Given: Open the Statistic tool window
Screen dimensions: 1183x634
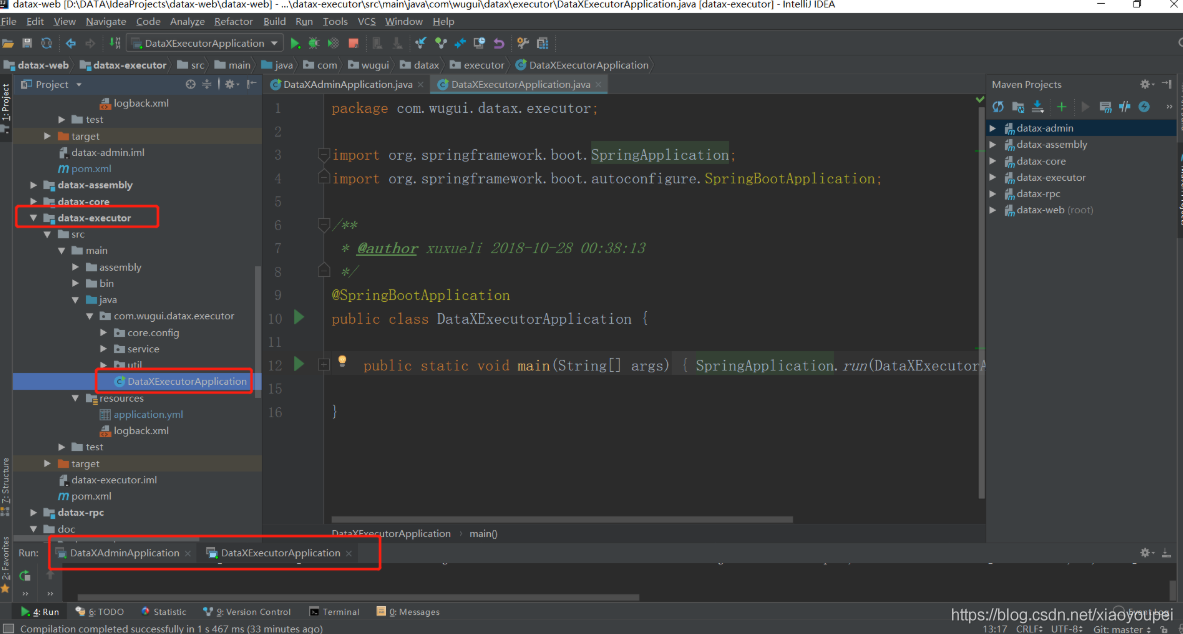Looking at the screenshot, I should [x=163, y=611].
